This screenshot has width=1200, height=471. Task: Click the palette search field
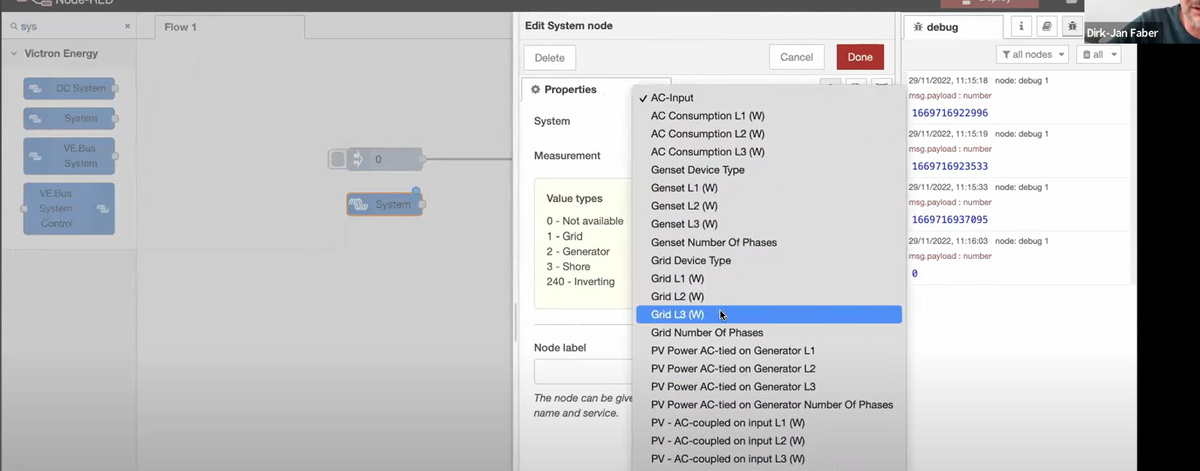[x=70, y=27]
